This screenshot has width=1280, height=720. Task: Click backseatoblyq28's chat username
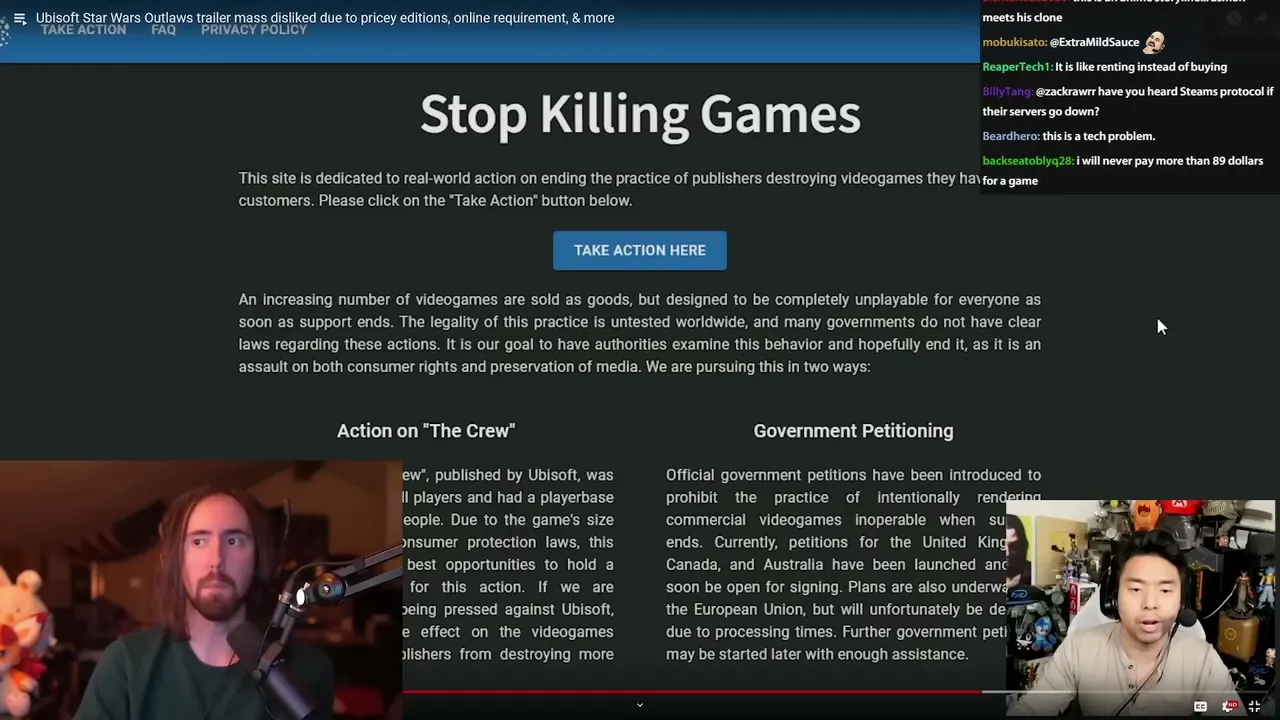tap(1028, 161)
